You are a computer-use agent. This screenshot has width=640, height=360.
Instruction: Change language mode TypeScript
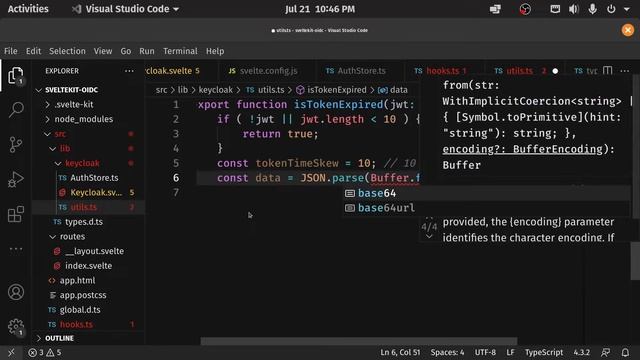[544, 353]
